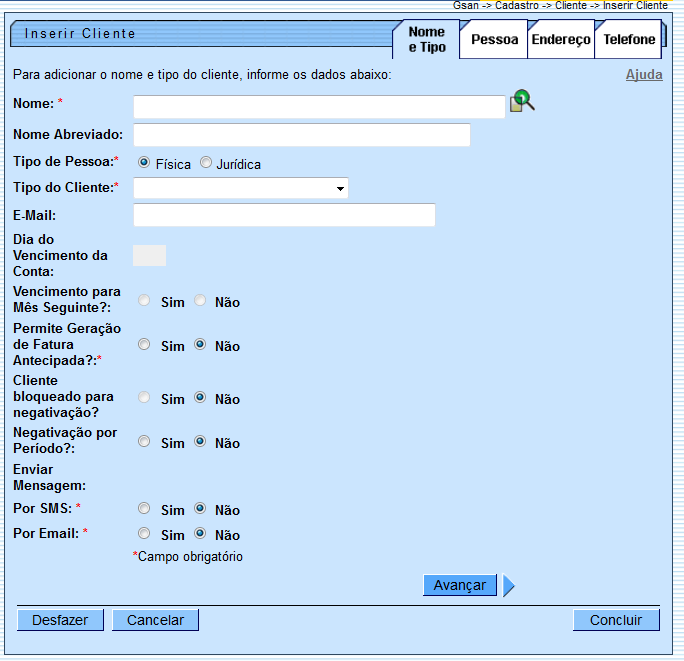Enable Sim for Por SMS
This screenshot has width=684, height=661.
point(144,508)
